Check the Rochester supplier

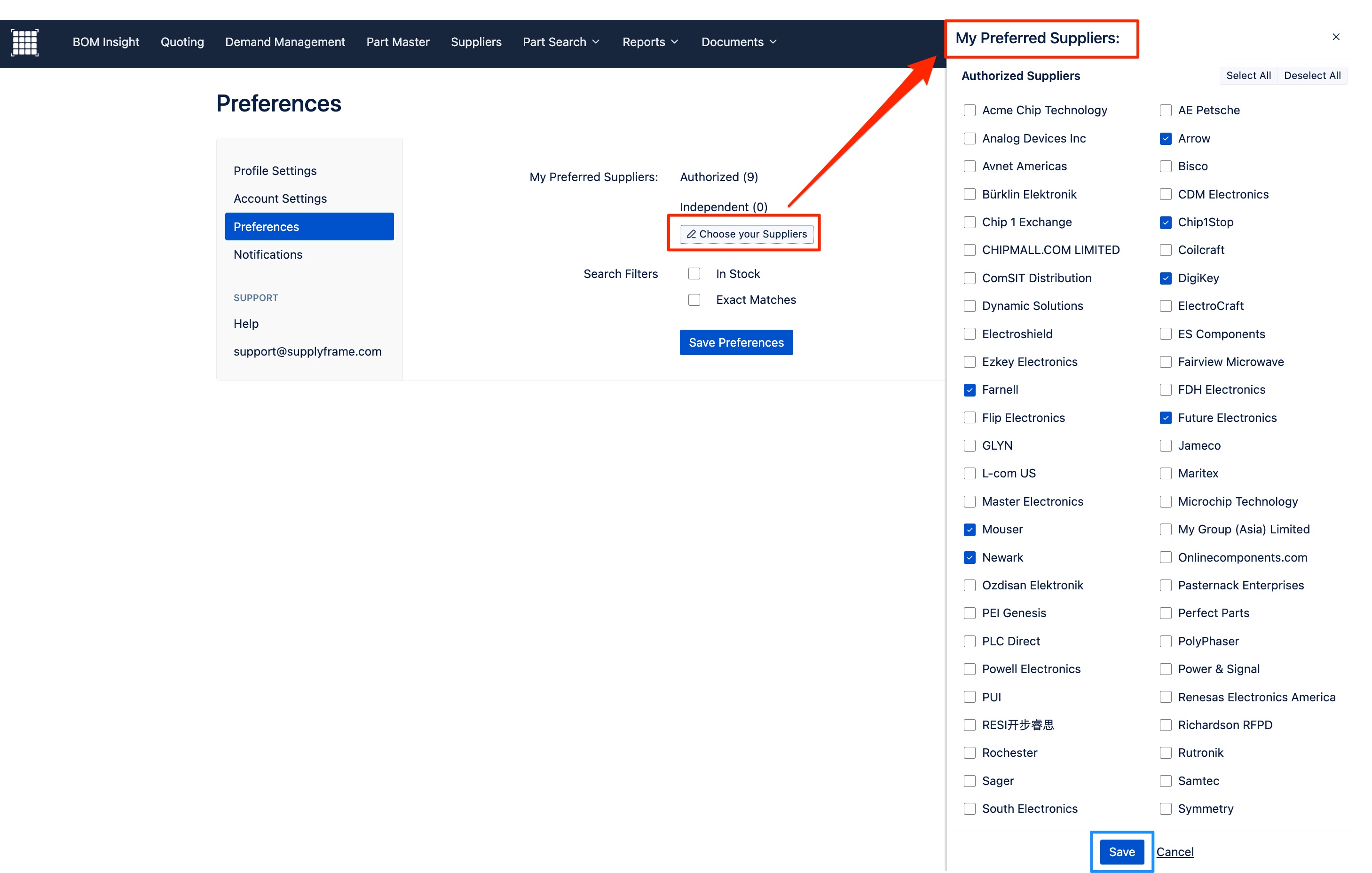point(969,752)
